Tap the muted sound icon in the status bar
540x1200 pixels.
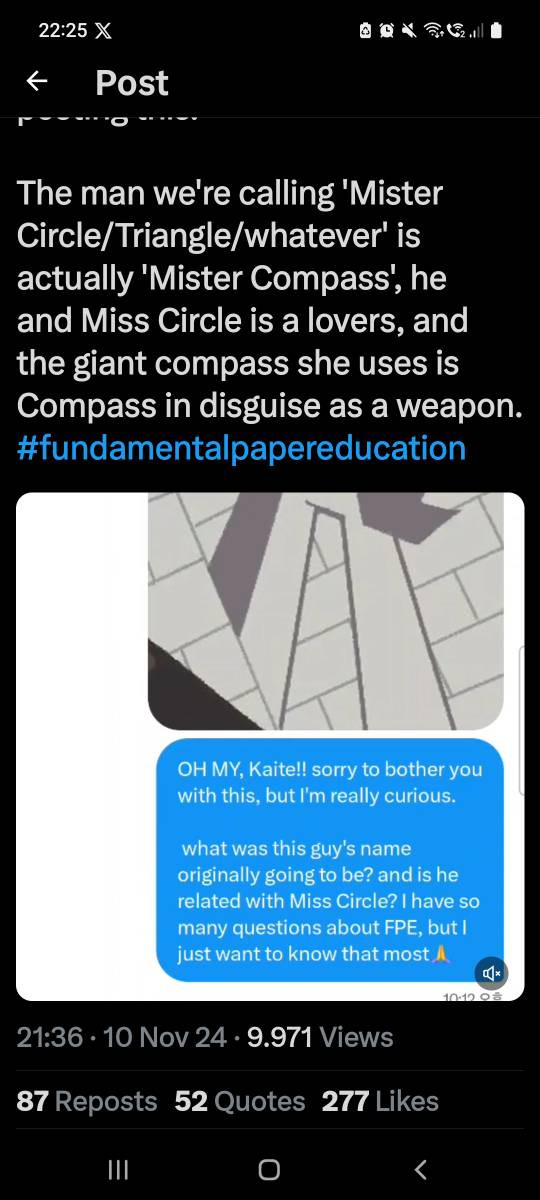(410, 31)
